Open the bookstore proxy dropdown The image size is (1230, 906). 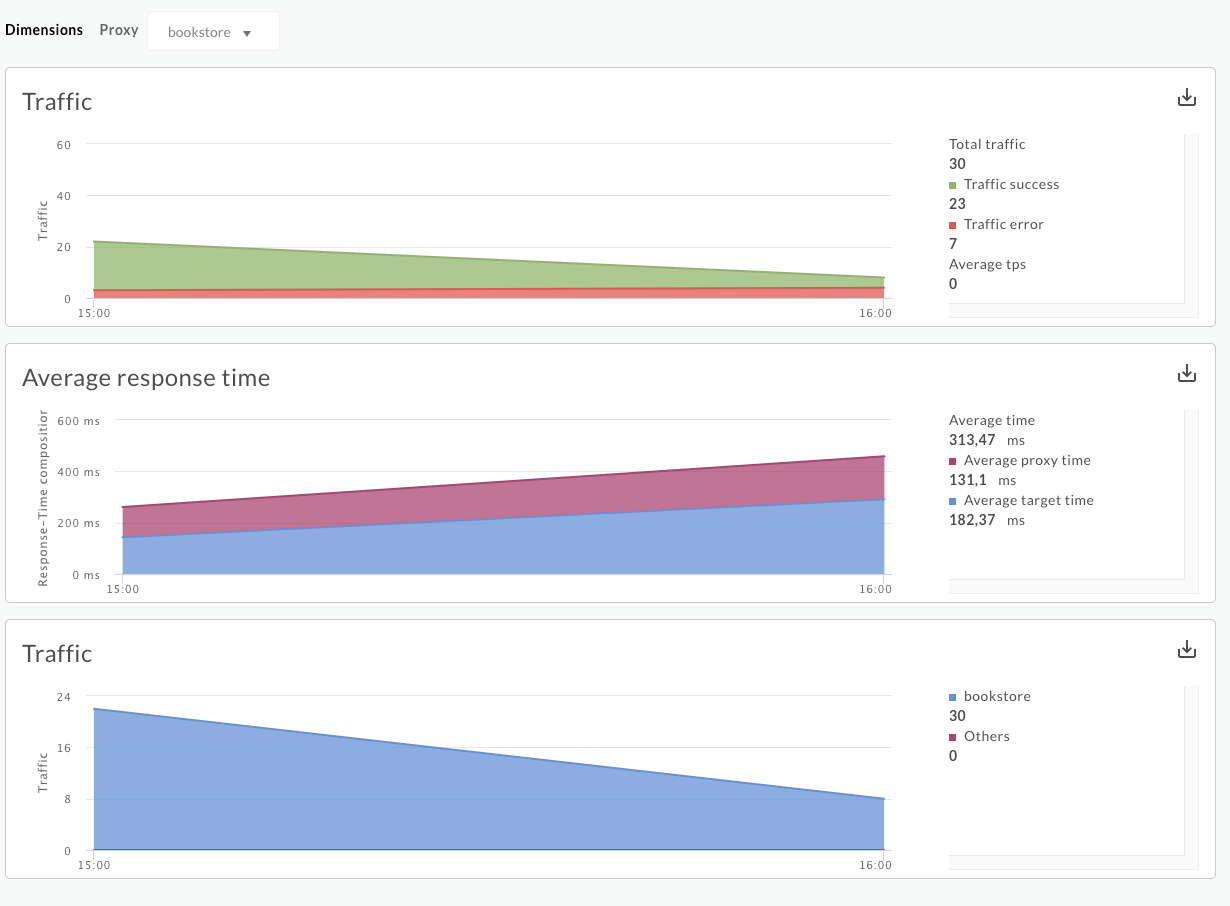(x=212, y=32)
